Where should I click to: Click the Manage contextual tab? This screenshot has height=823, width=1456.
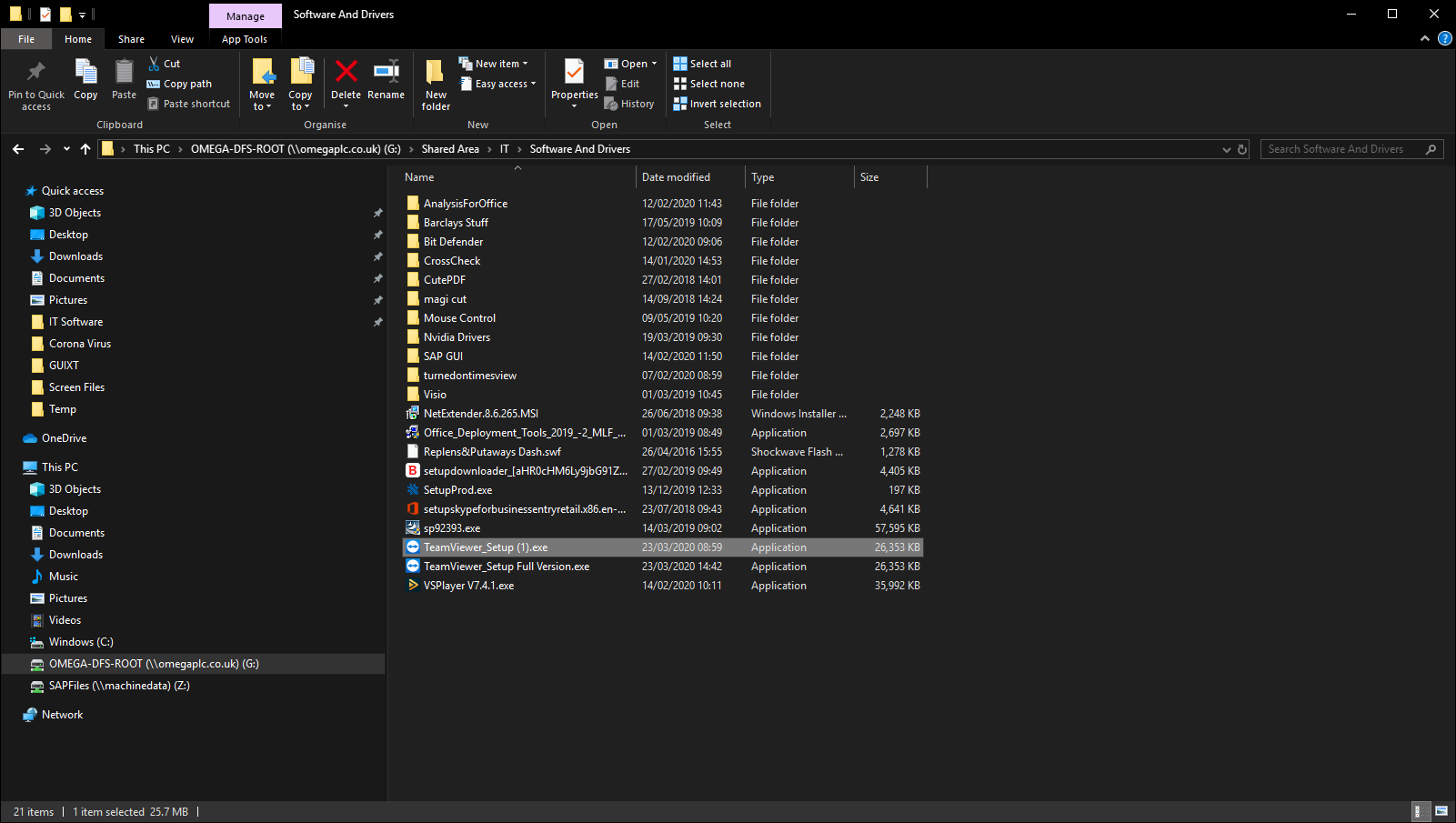(x=246, y=15)
